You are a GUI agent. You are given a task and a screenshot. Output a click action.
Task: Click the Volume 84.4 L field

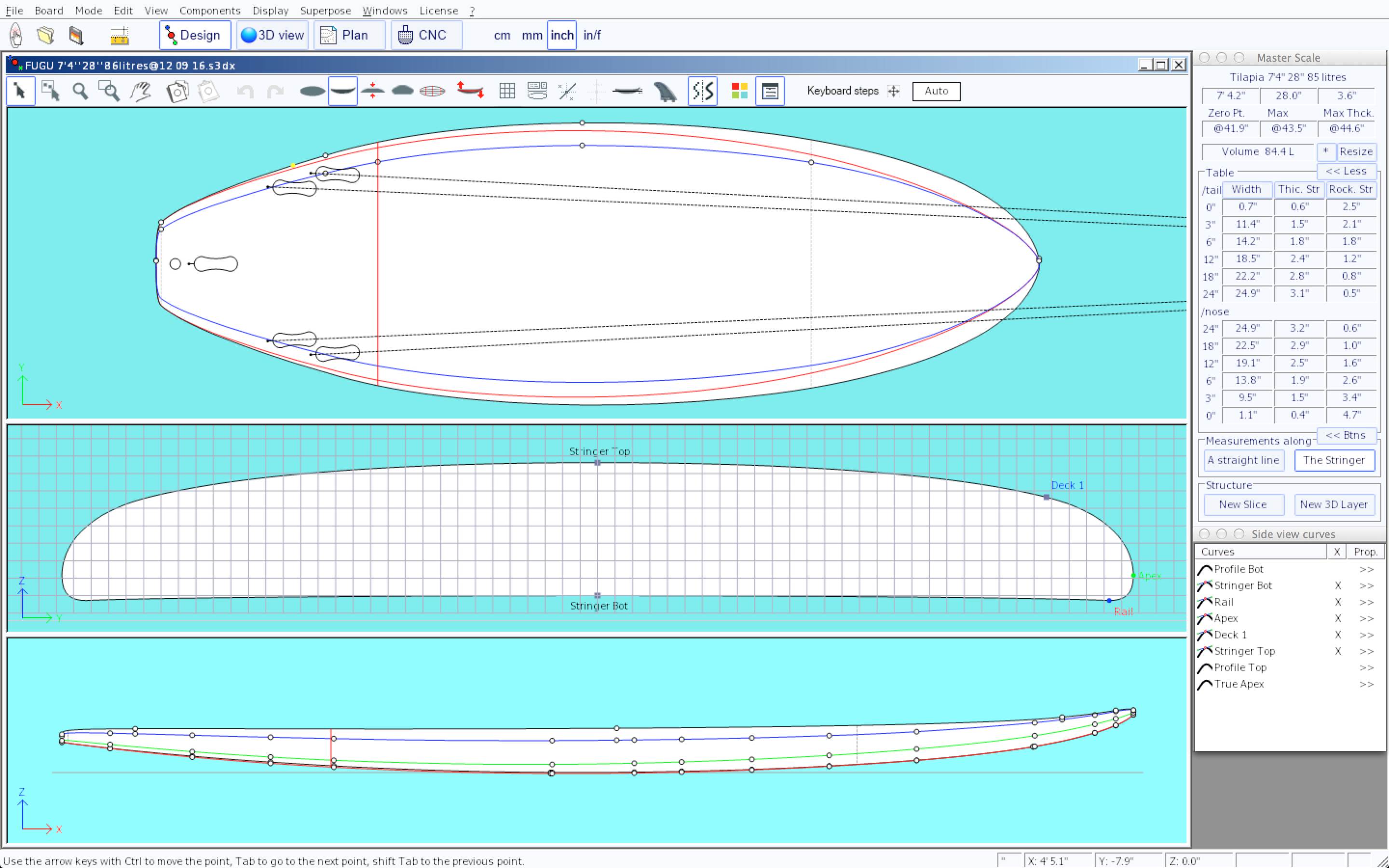click(x=1257, y=151)
